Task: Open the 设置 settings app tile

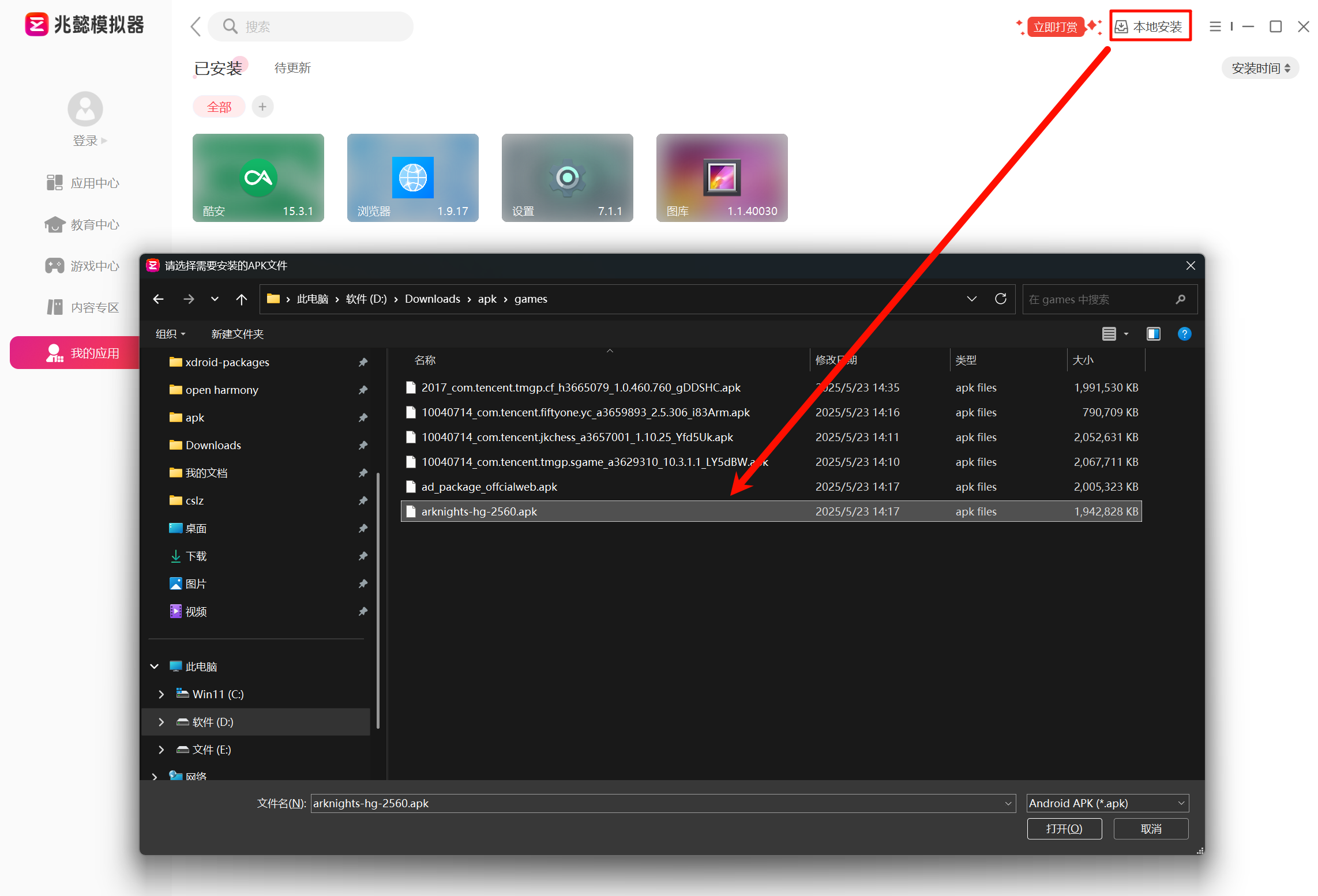Action: point(567,178)
